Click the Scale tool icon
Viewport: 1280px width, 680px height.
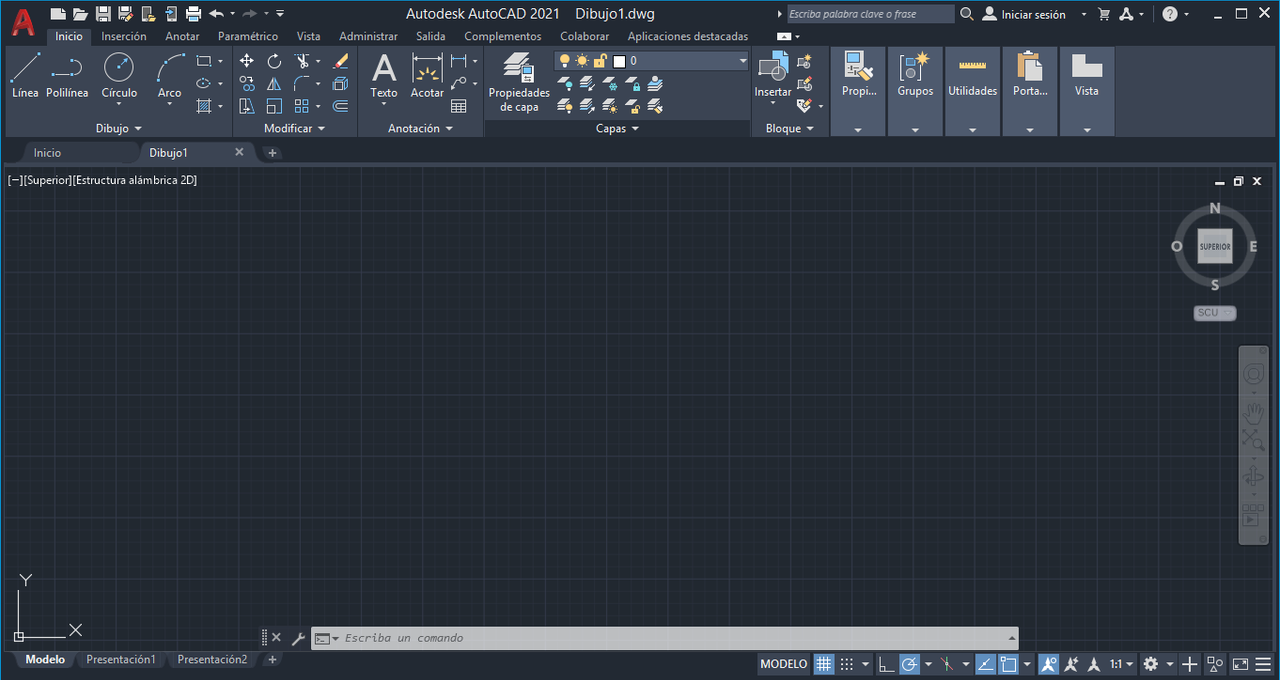[x=274, y=106]
